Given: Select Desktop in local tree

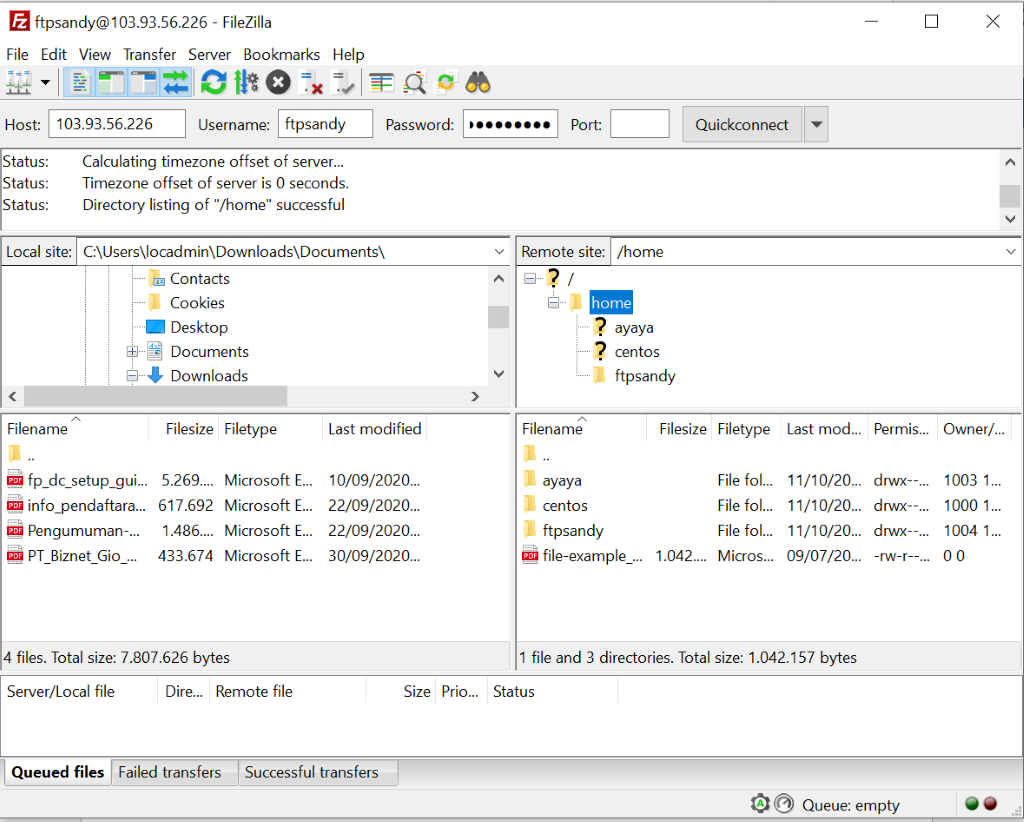Looking at the screenshot, I should point(199,327).
